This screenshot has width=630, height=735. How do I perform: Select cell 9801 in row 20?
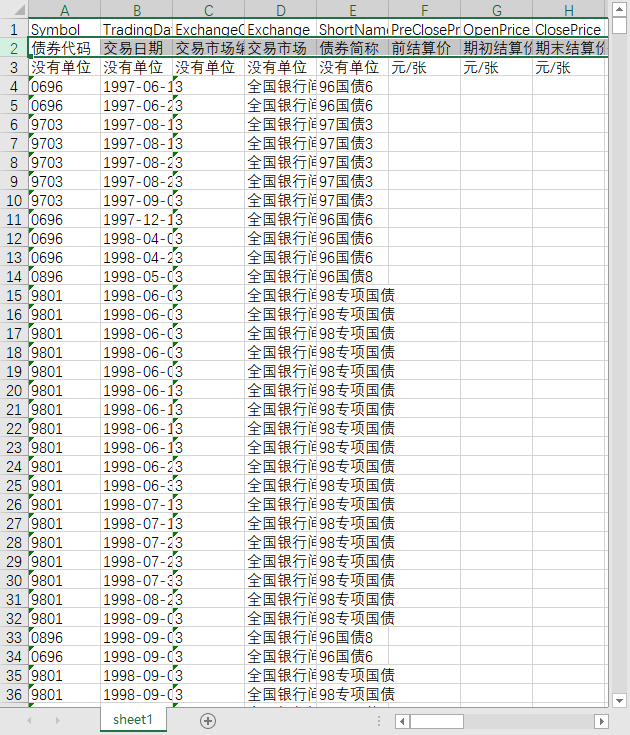click(x=65, y=390)
